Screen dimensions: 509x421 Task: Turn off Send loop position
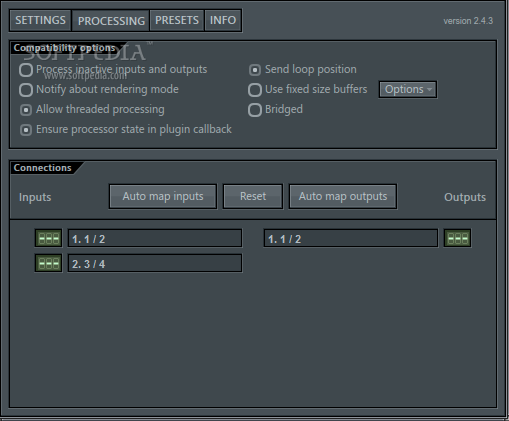tap(255, 70)
